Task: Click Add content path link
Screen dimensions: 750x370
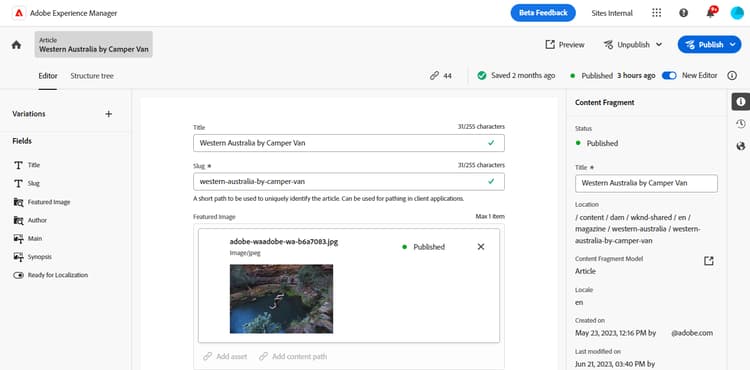Action: tap(293, 356)
